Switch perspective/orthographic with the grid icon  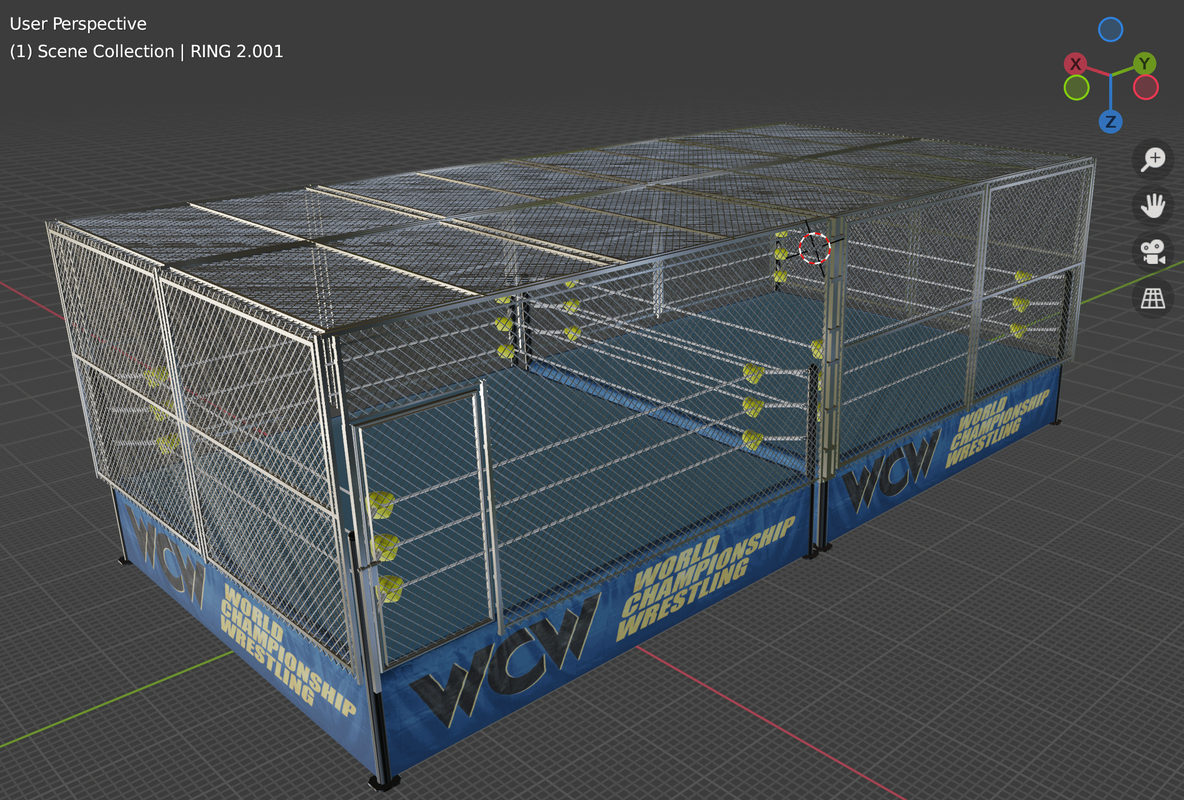pyautogui.click(x=1153, y=298)
